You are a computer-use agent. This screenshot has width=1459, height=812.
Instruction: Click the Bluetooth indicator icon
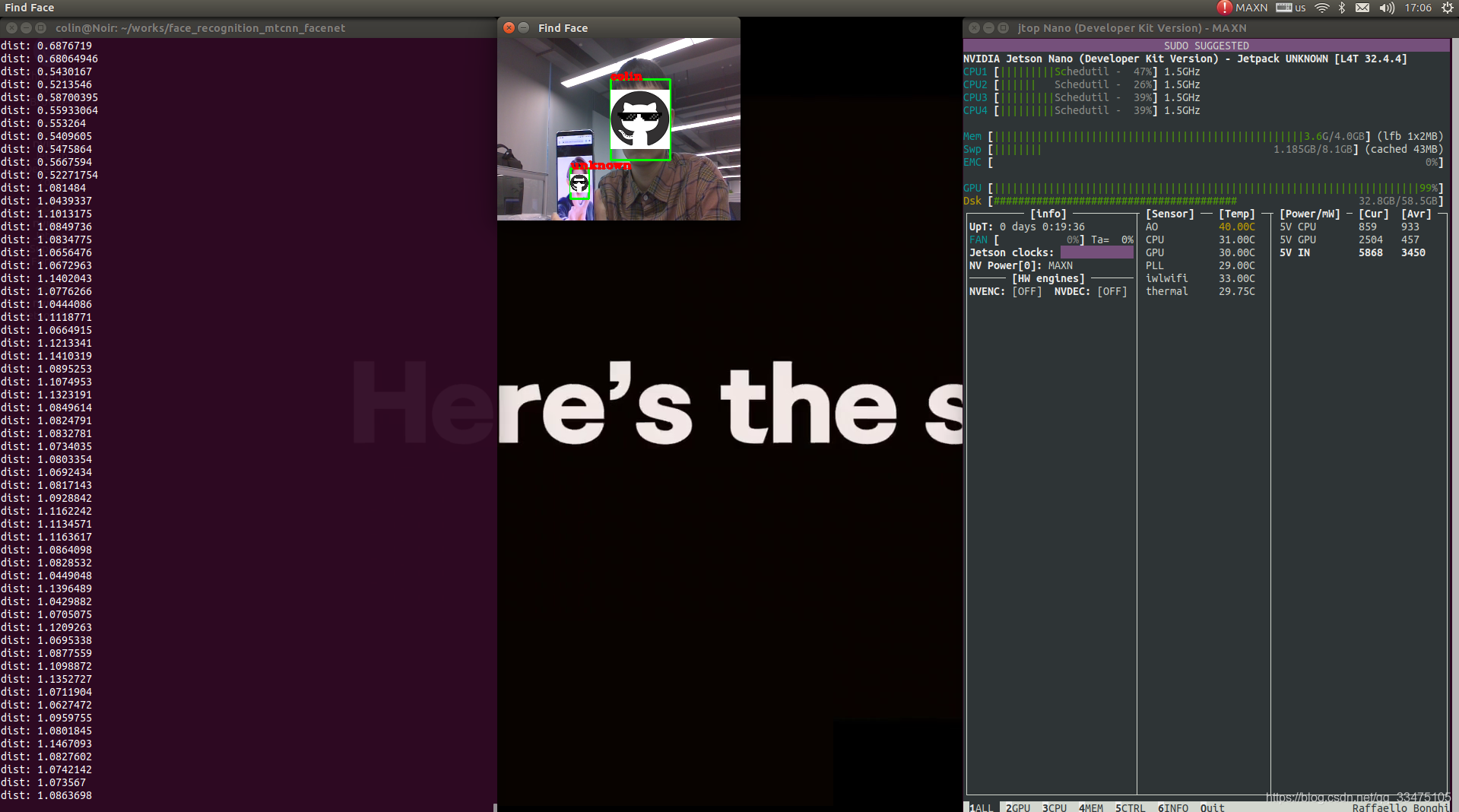1342,8
